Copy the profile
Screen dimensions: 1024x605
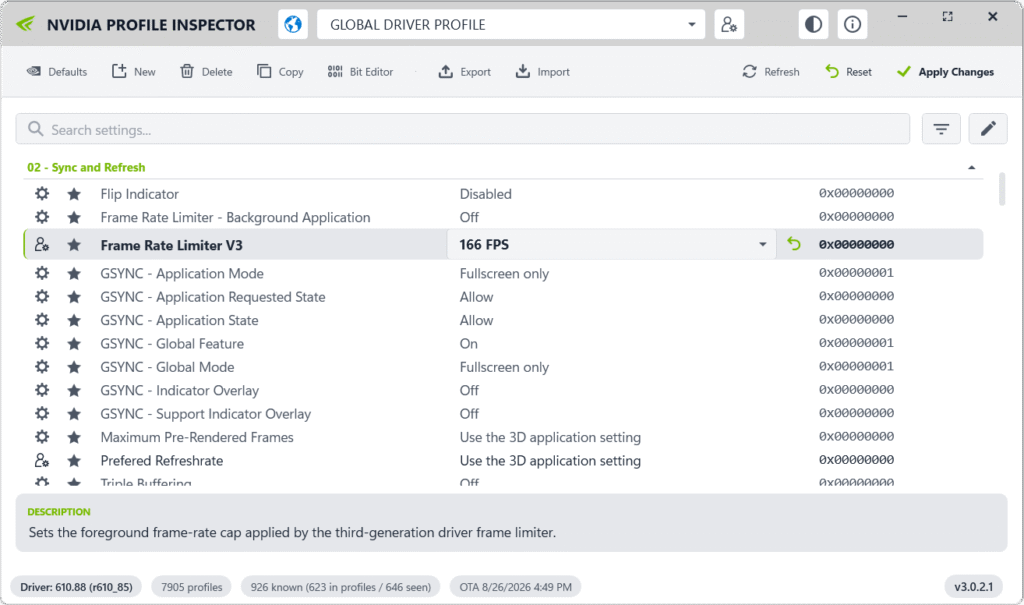(280, 72)
